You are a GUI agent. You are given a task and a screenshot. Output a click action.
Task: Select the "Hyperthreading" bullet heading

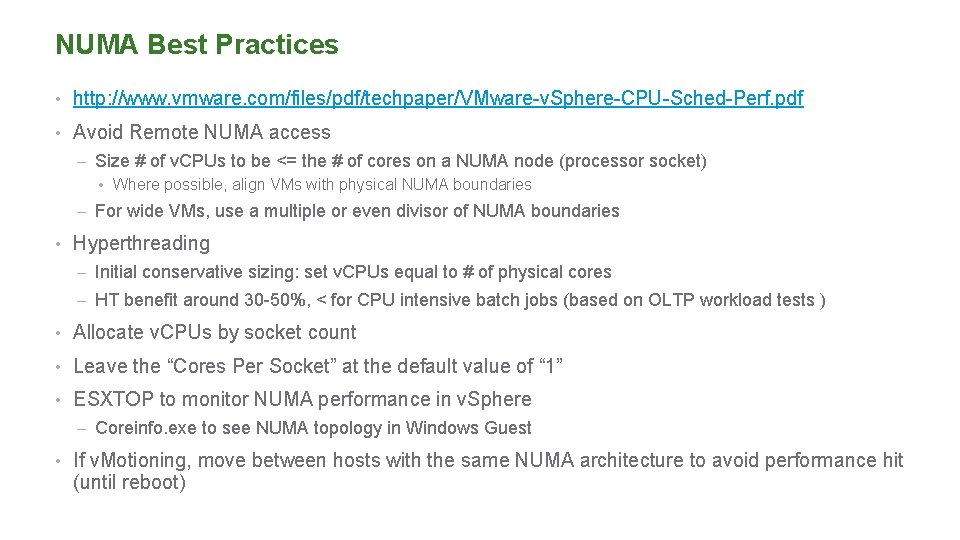[141, 243]
